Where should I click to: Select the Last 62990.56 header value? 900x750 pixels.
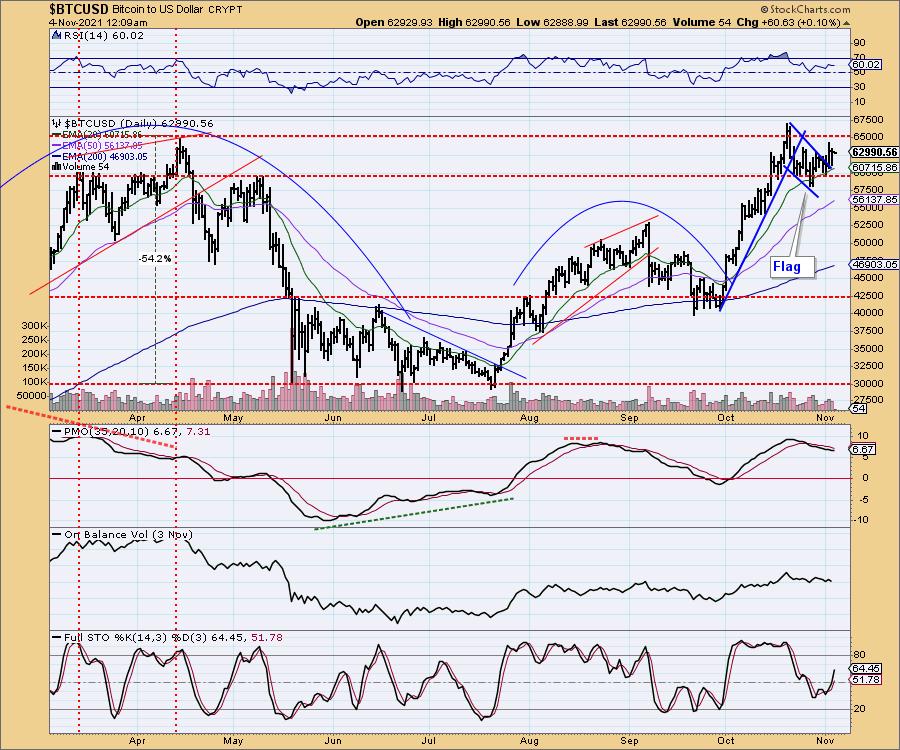point(630,22)
